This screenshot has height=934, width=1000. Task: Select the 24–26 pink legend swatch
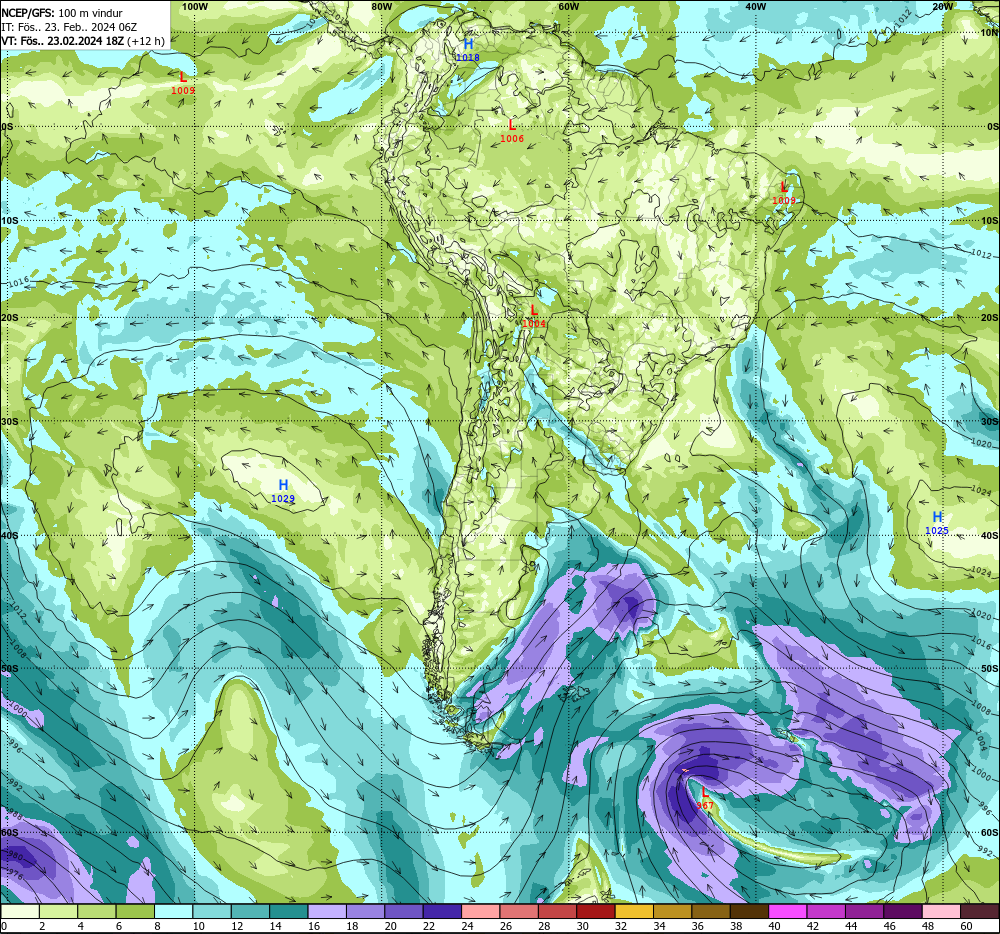click(x=480, y=911)
